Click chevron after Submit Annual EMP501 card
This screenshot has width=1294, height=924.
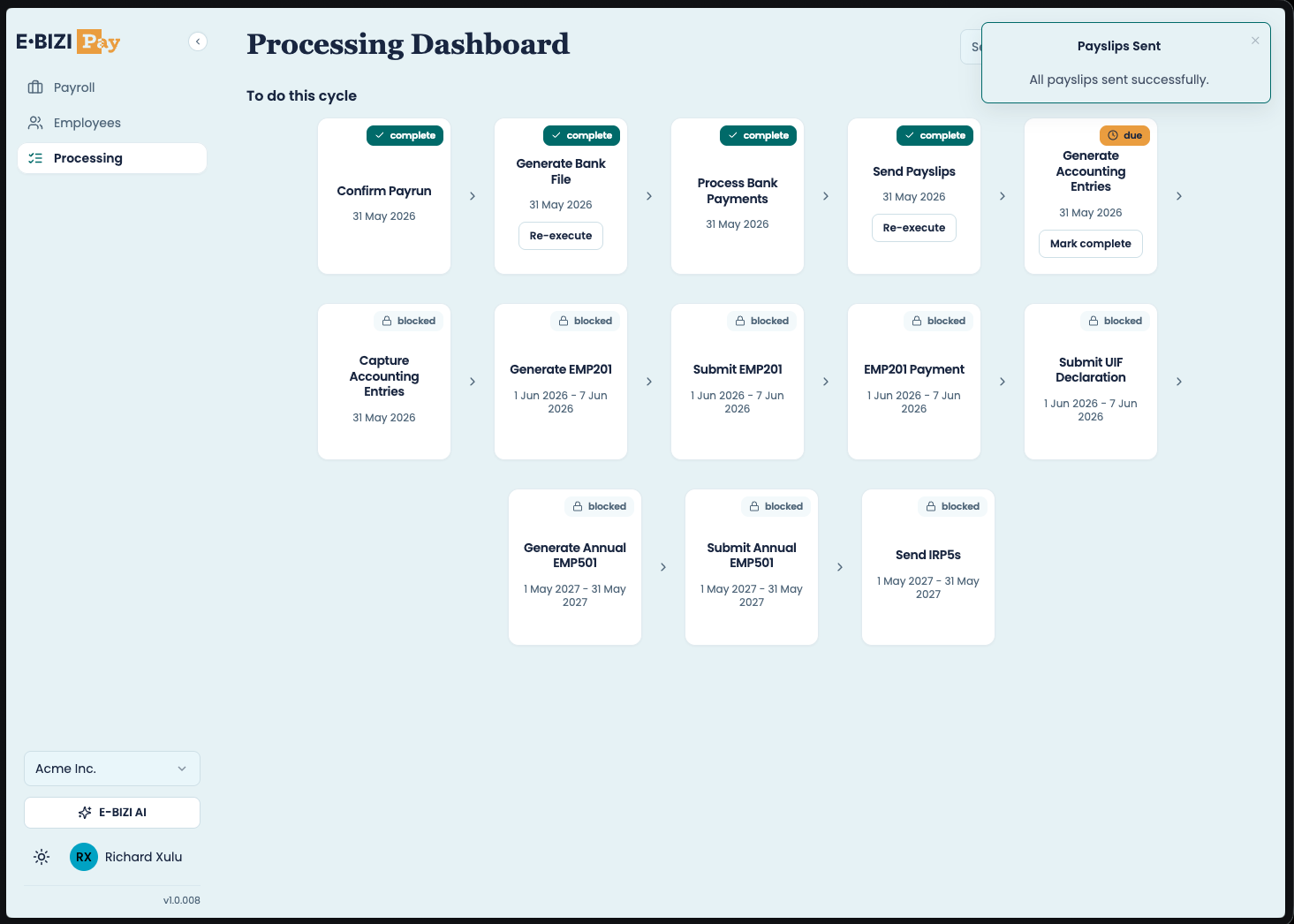840,567
